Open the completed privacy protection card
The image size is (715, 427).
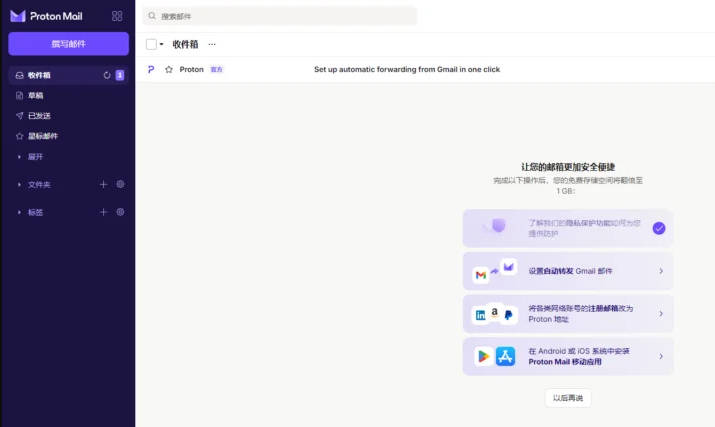click(x=568, y=228)
